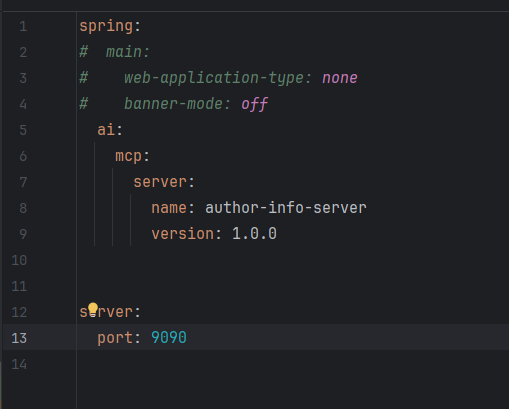Click the top-level 'server:' key on line 12
The width and height of the screenshot is (509, 409).
coord(110,312)
